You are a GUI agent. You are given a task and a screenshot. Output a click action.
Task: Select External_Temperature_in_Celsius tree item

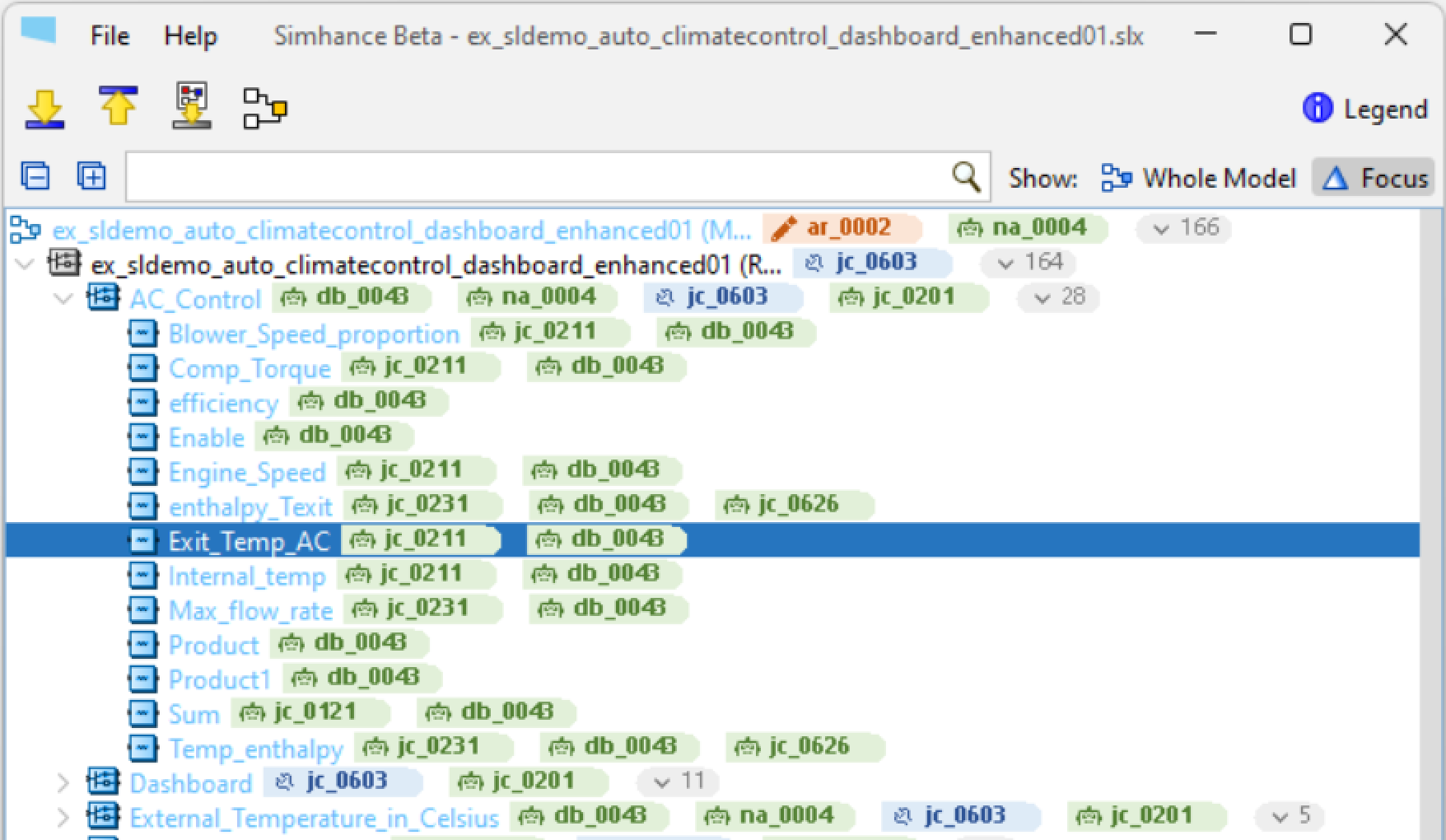[314, 818]
